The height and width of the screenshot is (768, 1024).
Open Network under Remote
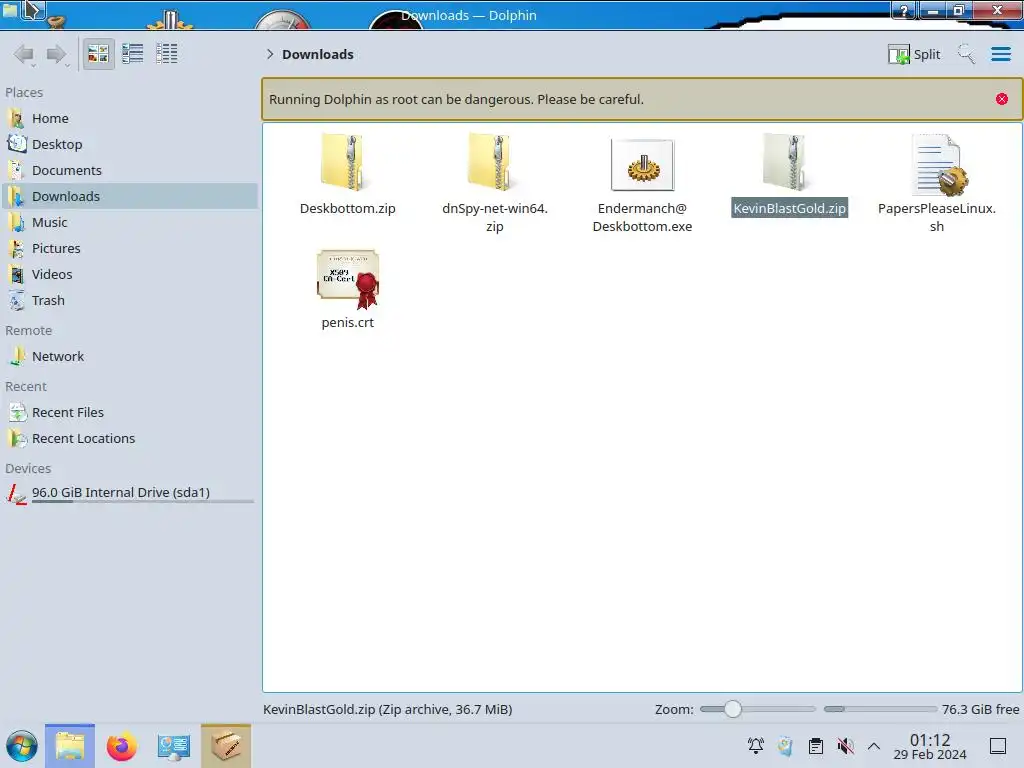coord(130,357)
